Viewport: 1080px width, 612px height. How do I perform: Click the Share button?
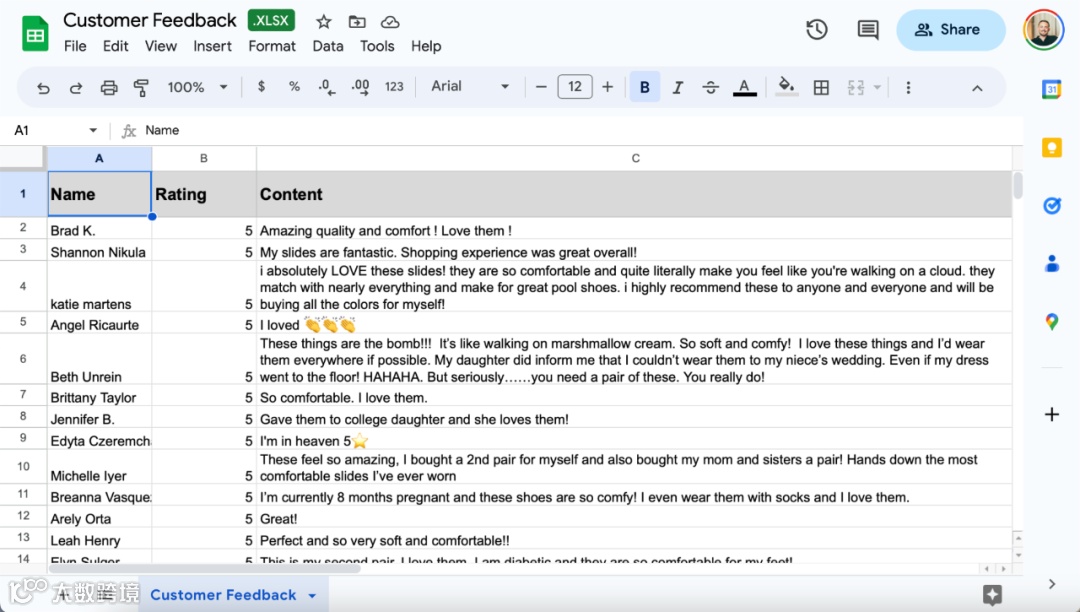point(950,30)
